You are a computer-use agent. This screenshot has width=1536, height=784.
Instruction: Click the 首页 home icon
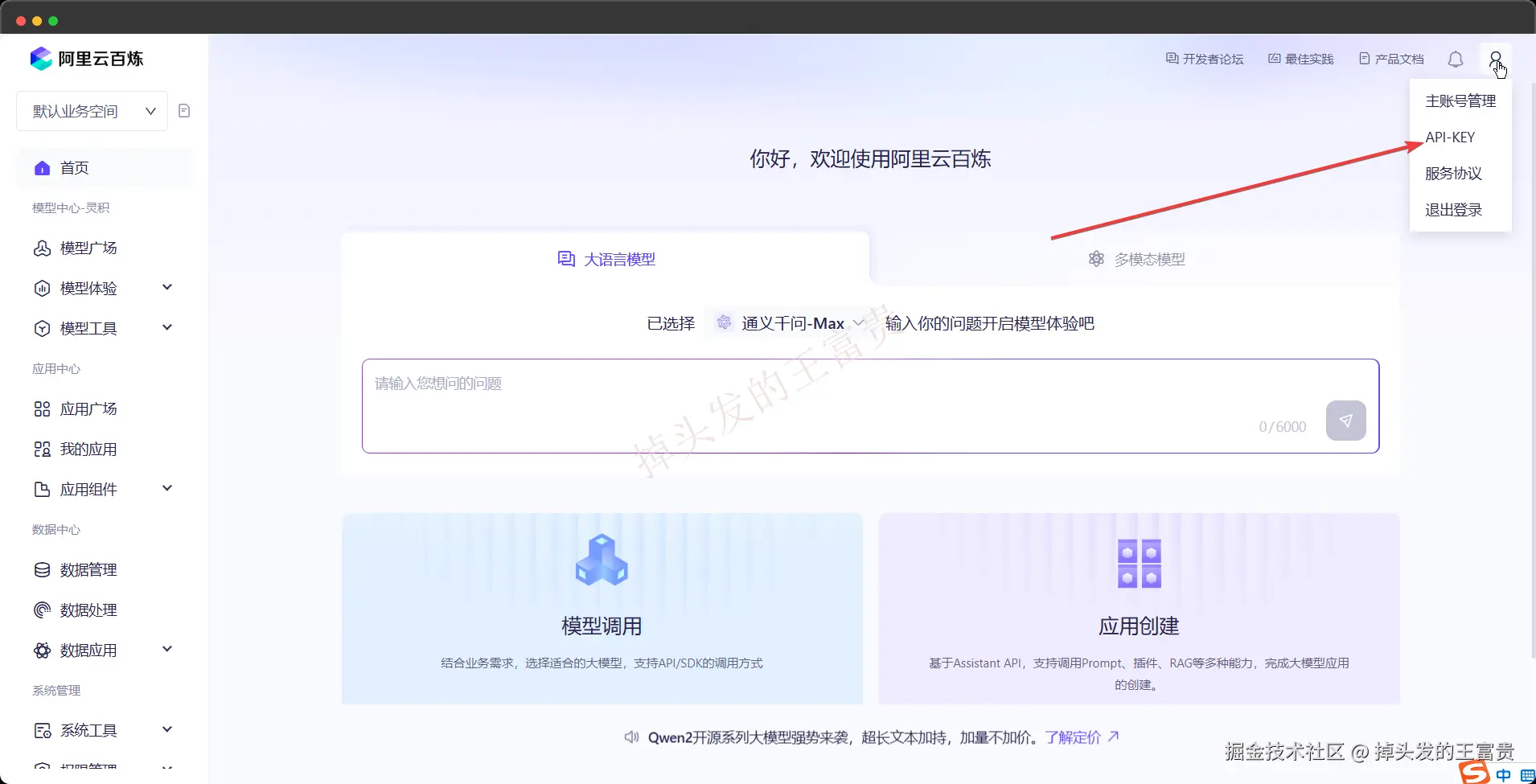click(x=43, y=168)
